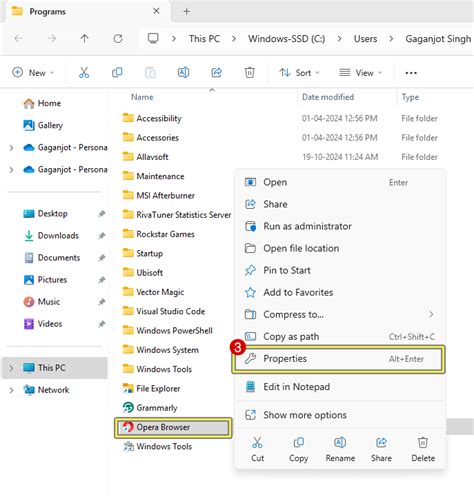Click the Delete trash icon in the toolbar
The image size is (474, 501).
point(250,72)
